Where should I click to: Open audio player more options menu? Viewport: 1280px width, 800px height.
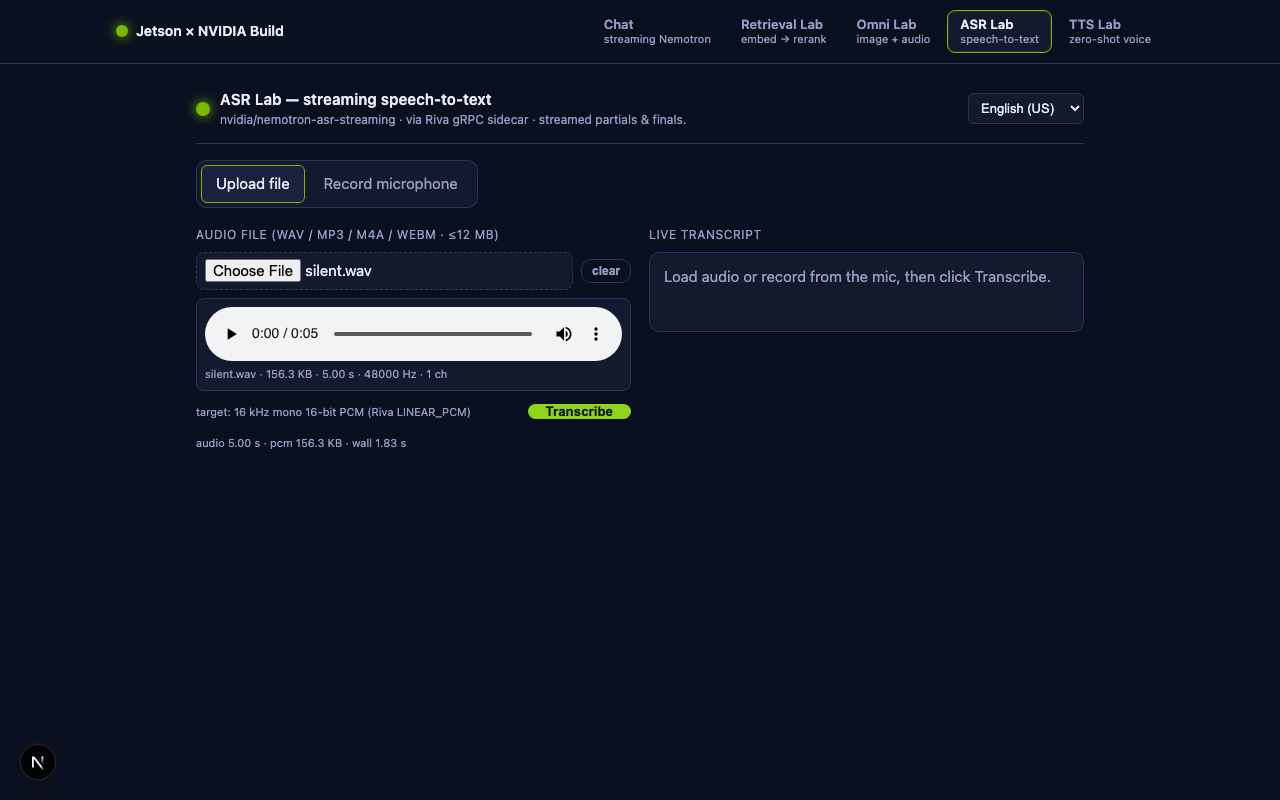pos(596,334)
